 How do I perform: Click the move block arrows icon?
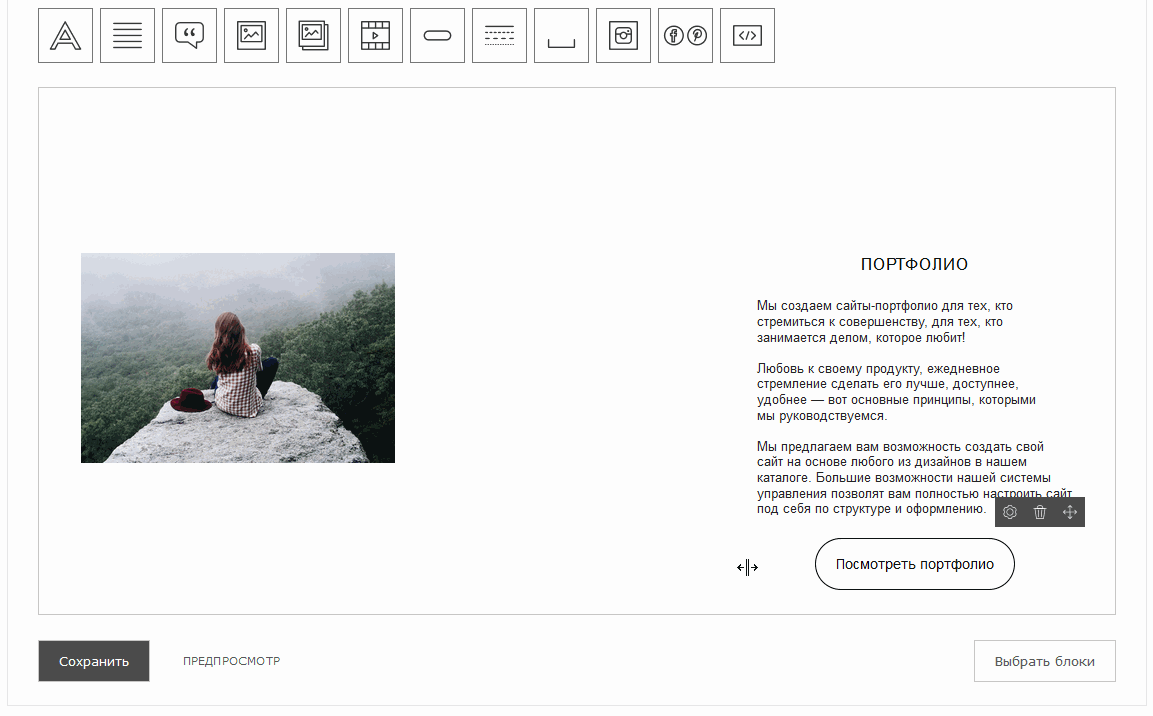pos(1070,512)
